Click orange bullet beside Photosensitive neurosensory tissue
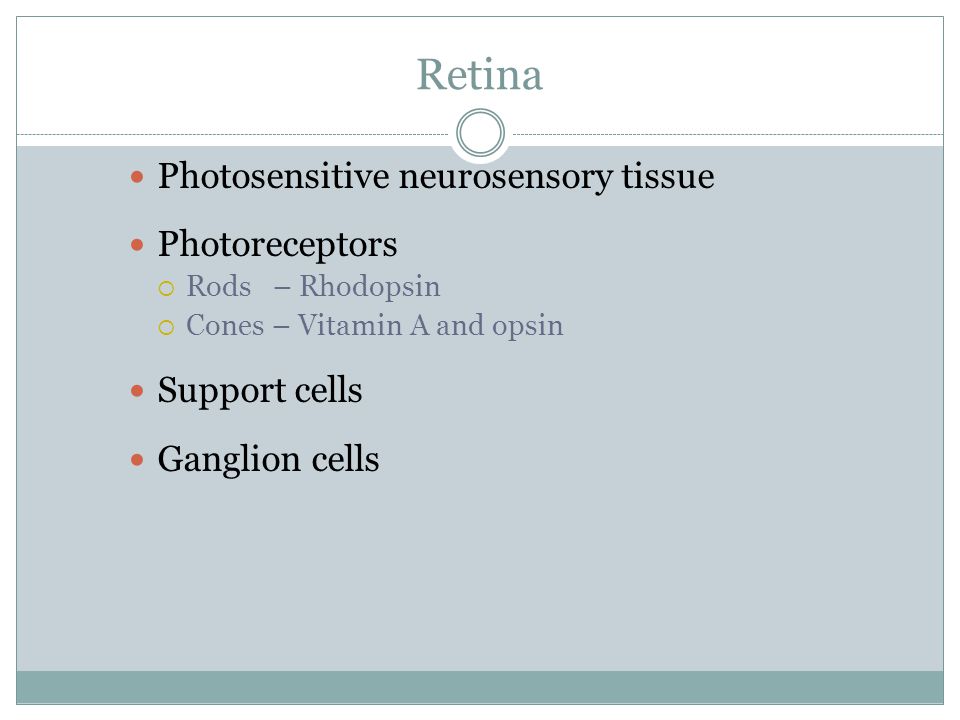The image size is (960, 720). (137, 178)
